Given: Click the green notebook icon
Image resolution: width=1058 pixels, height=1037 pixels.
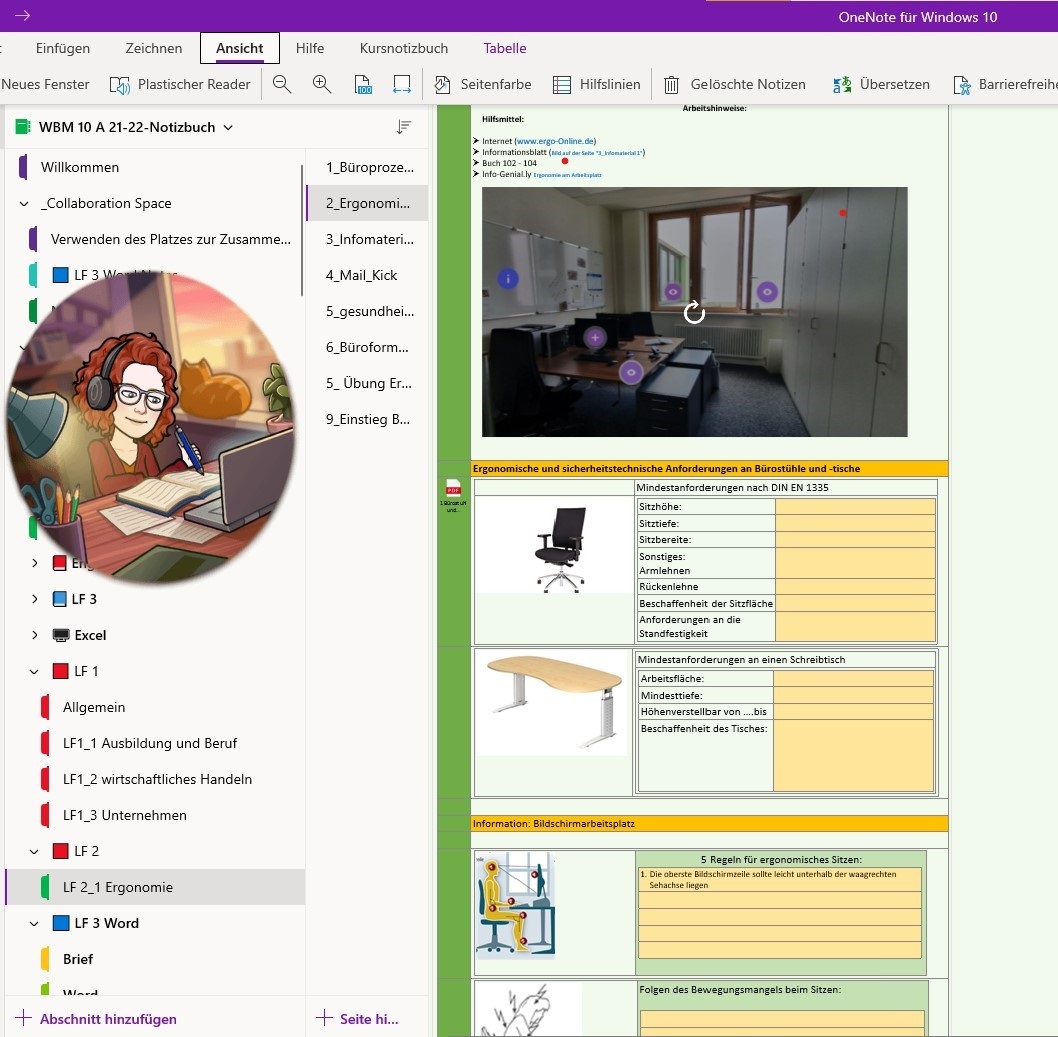Looking at the screenshot, I should tap(23, 127).
